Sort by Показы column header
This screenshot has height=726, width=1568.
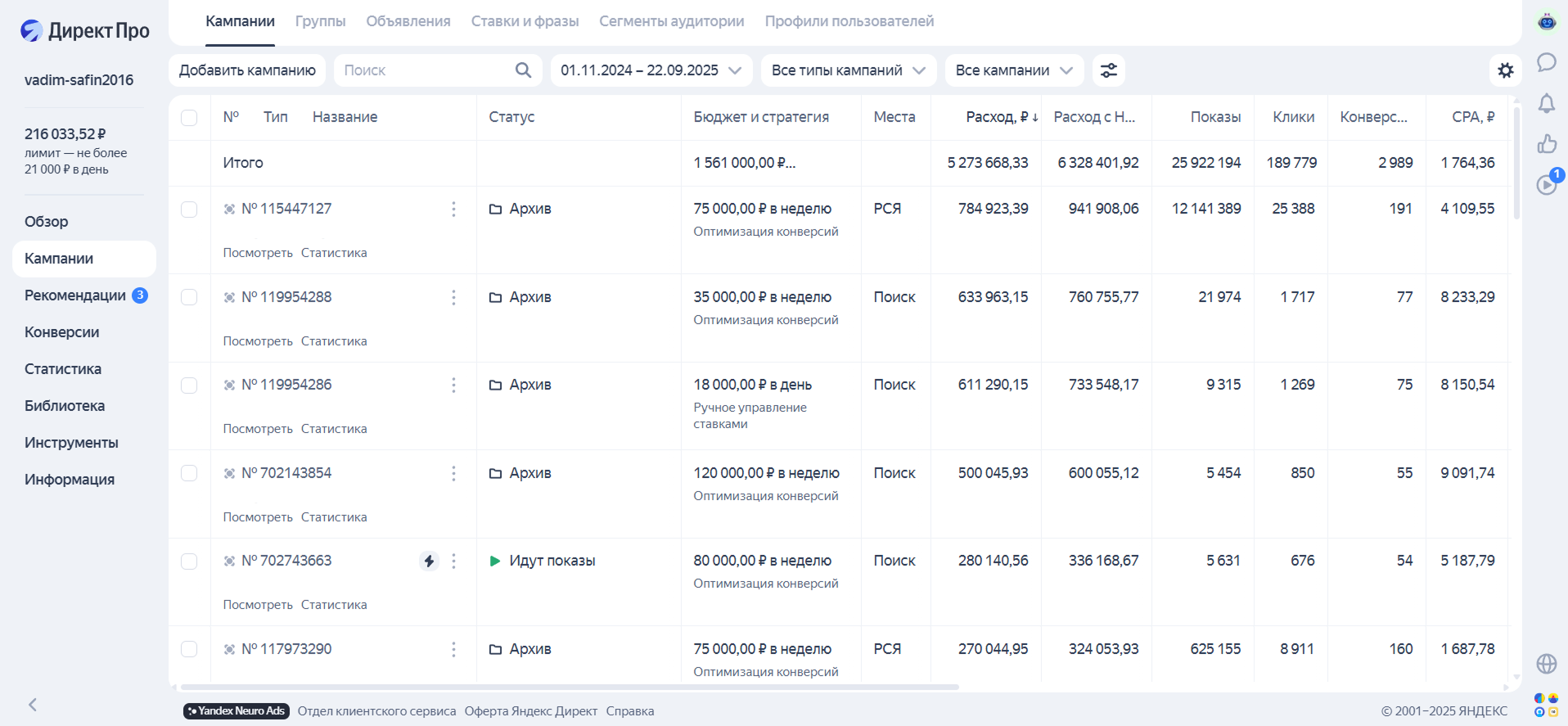tap(1215, 117)
